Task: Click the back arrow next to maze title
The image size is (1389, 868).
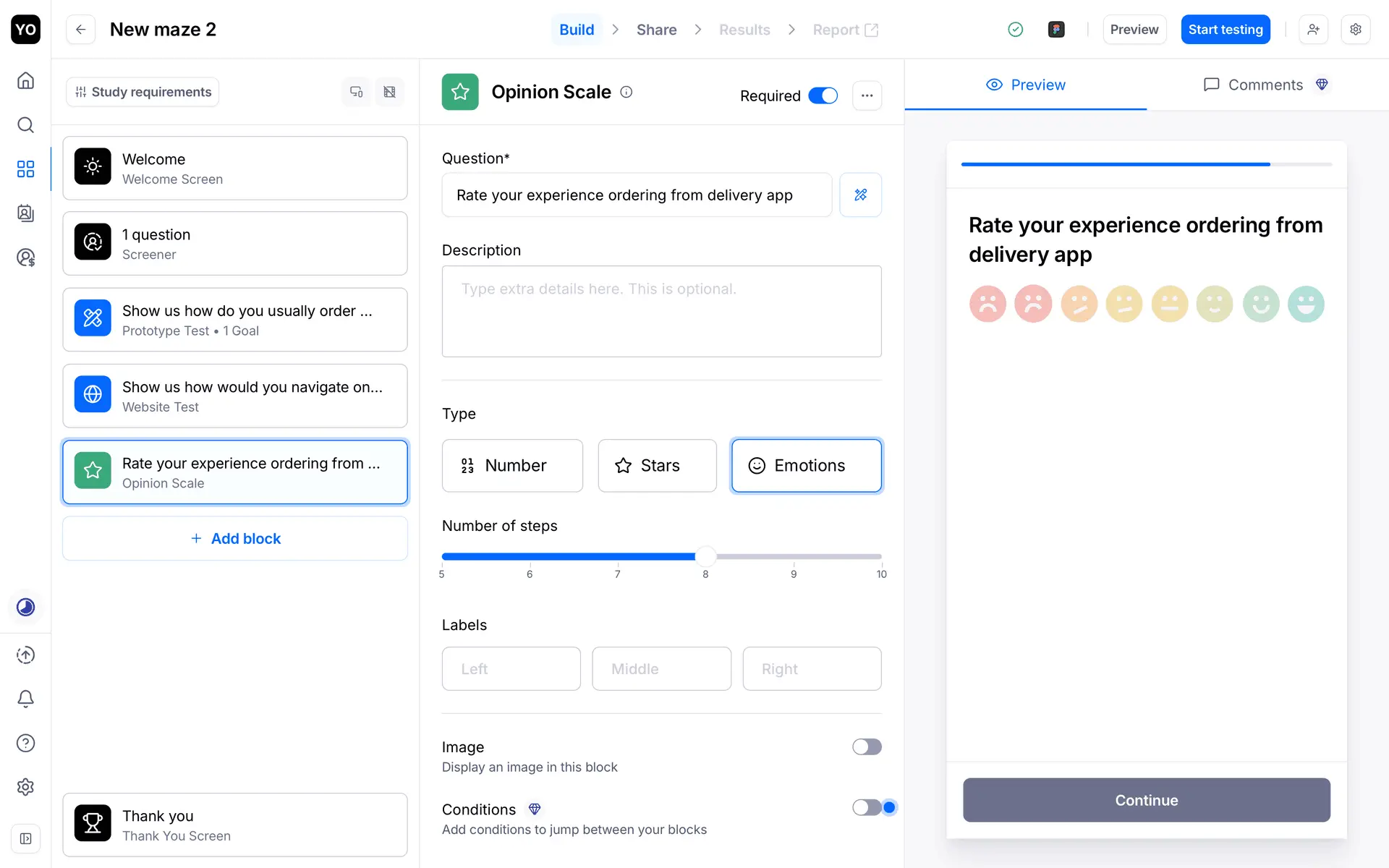Action: 81,30
